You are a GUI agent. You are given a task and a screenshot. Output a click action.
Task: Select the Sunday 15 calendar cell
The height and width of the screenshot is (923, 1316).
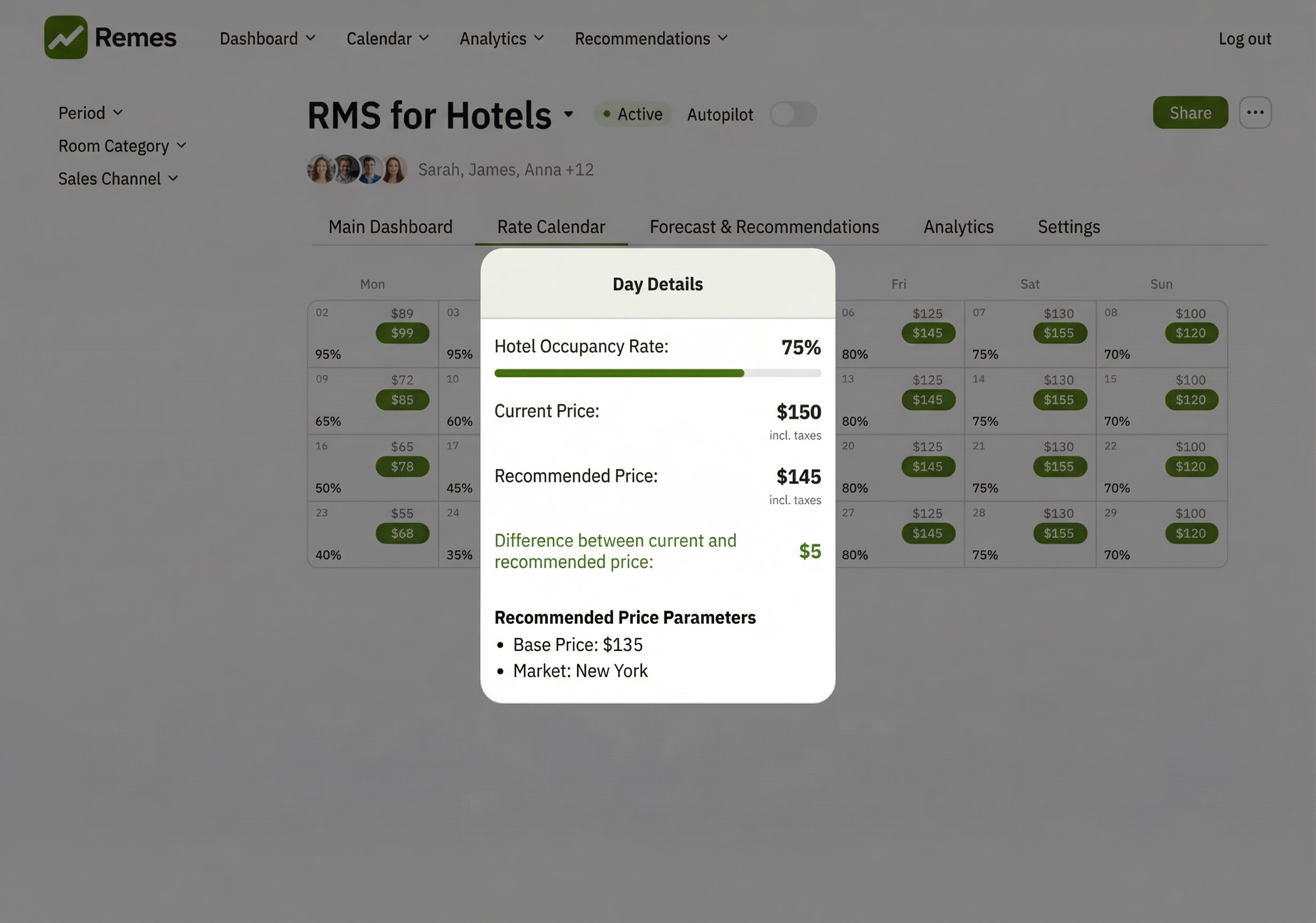(x=1162, y=401)
